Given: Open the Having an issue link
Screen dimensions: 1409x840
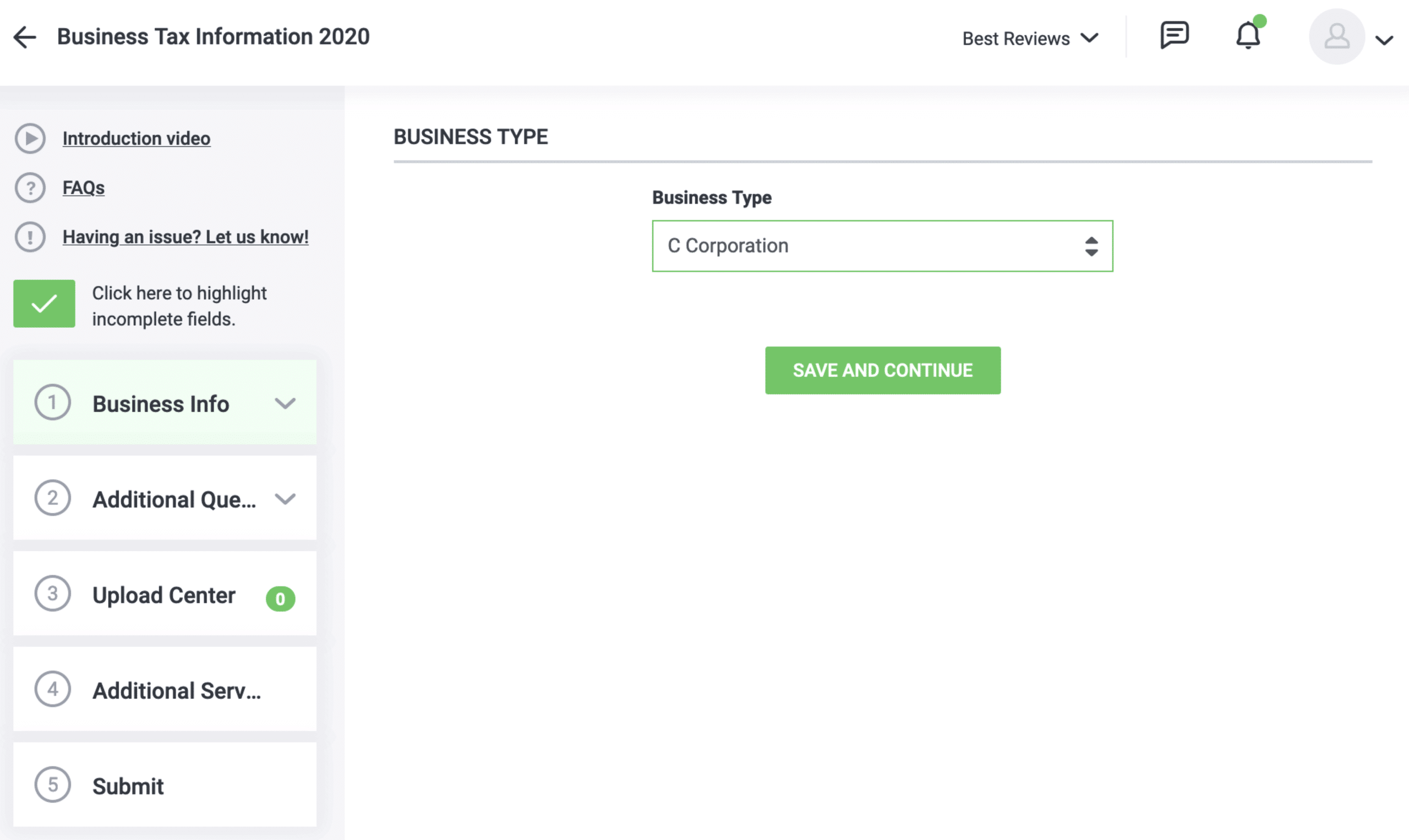Looking at the screenshot, I should [185, 237].
